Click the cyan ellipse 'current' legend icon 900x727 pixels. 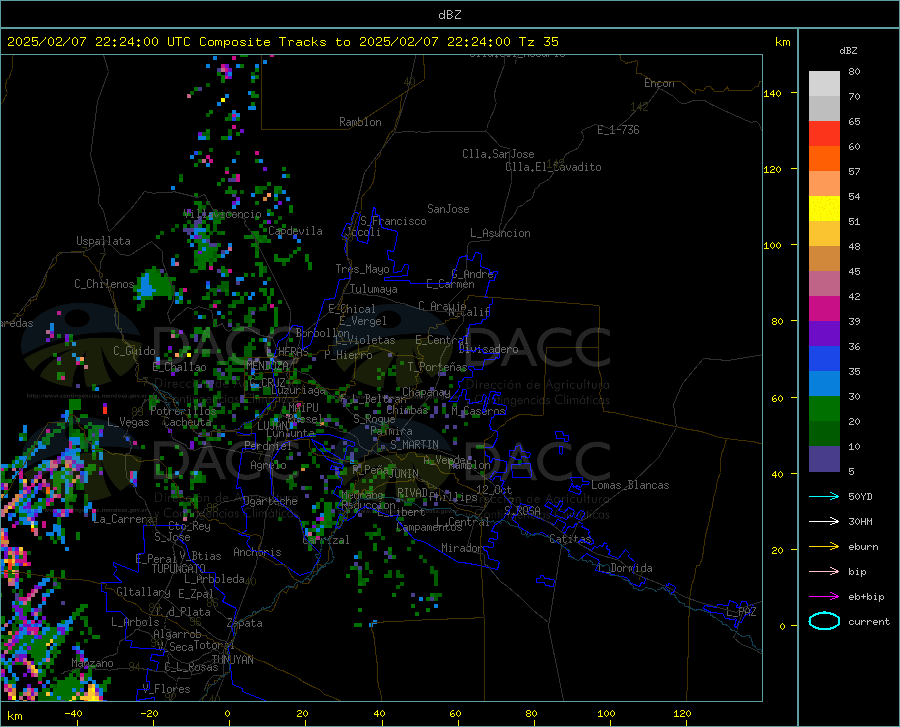(x=824, y=621)
